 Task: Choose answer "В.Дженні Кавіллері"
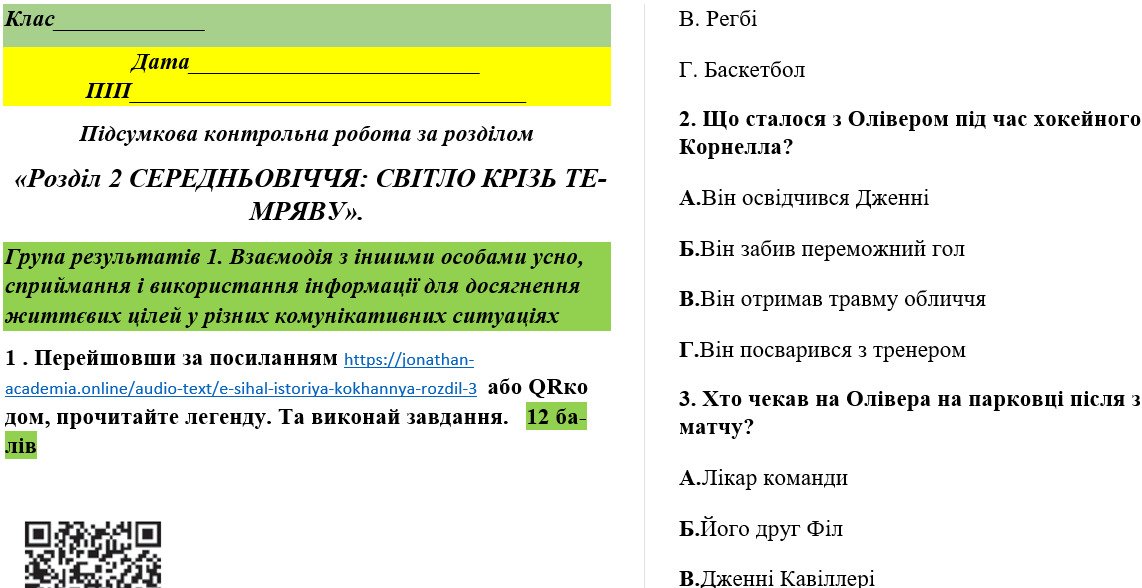tap(777, 578)
